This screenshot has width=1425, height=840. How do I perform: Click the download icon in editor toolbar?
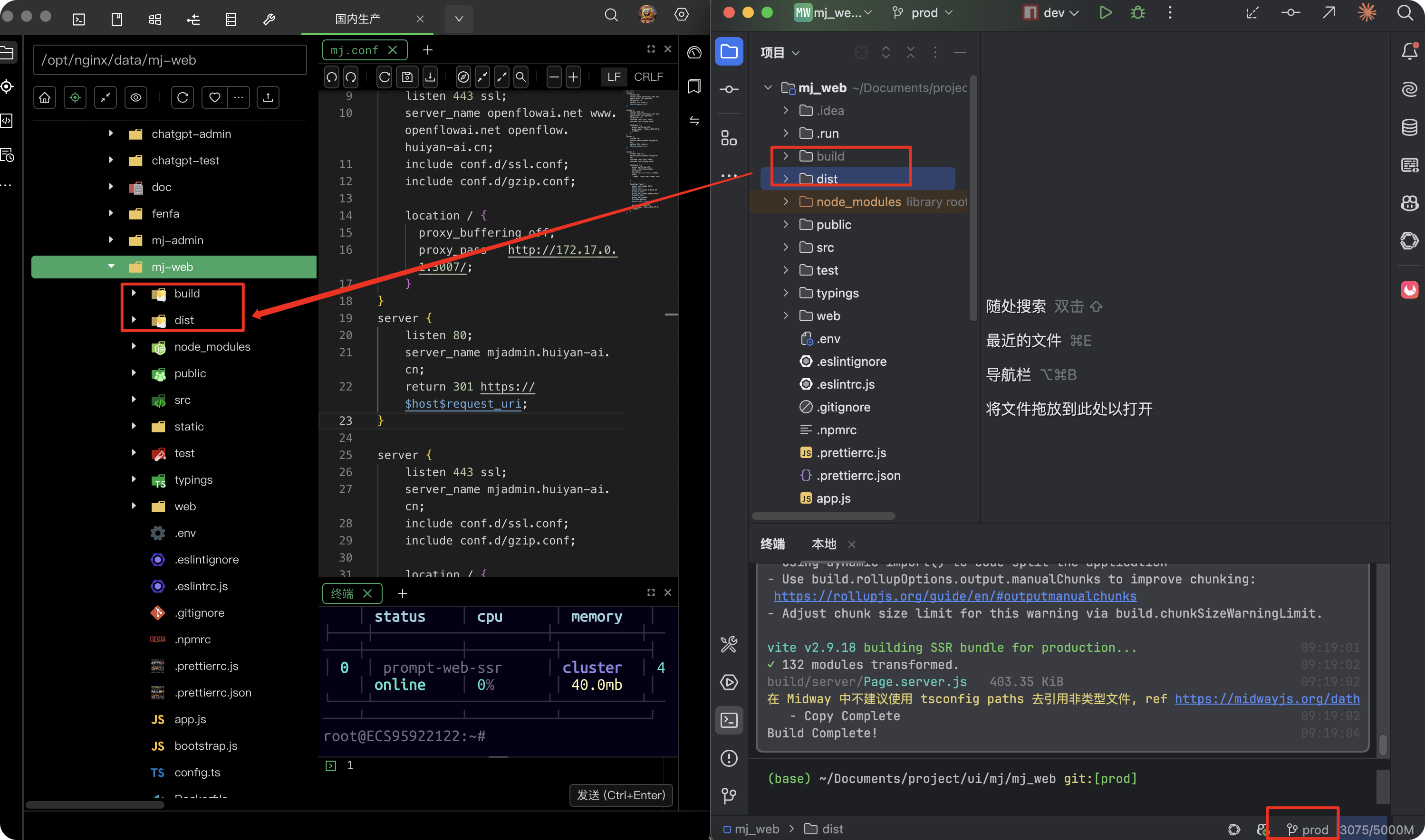point(430,77)
